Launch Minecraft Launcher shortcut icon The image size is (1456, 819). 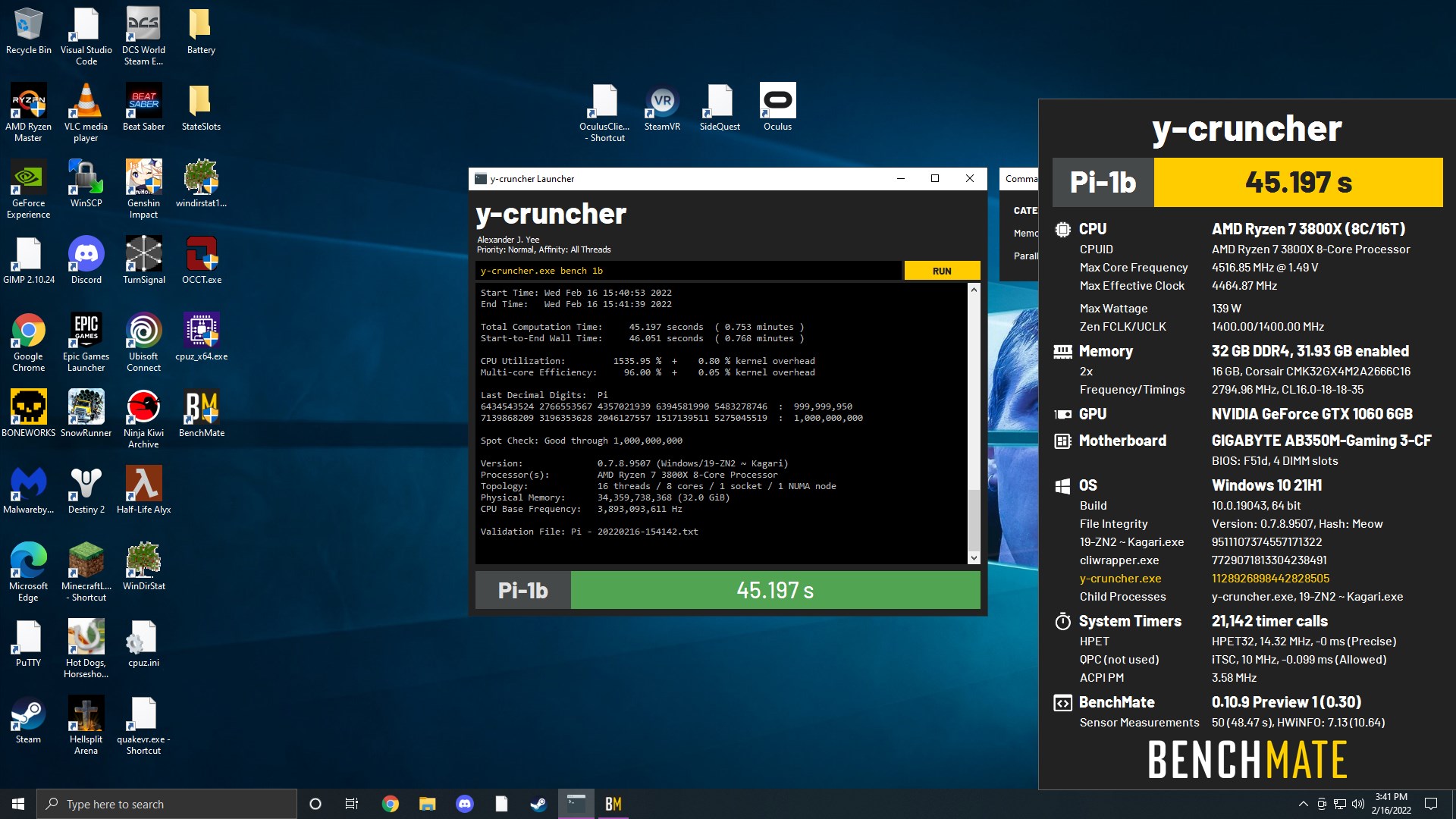(86, 573)
